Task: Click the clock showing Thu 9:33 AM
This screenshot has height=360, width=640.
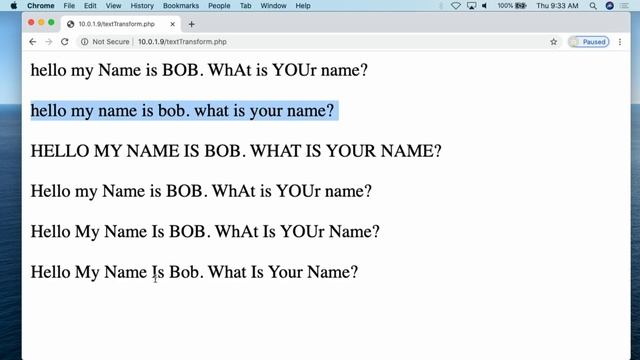Action: [557, 6]
